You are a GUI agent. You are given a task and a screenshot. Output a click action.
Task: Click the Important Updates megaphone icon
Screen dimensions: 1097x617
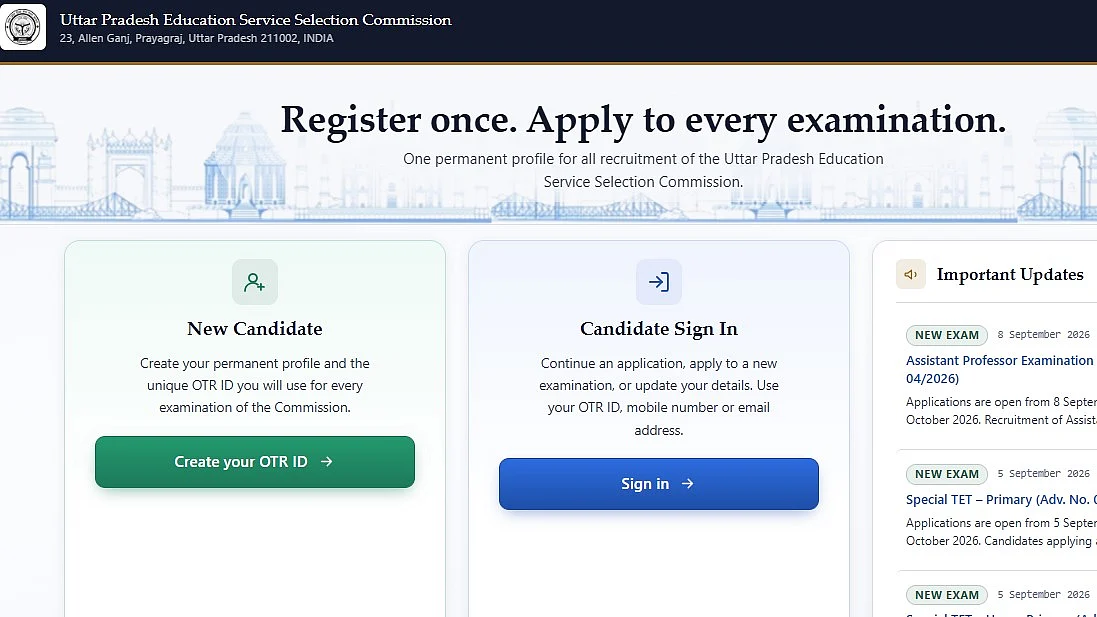point(911,274)
